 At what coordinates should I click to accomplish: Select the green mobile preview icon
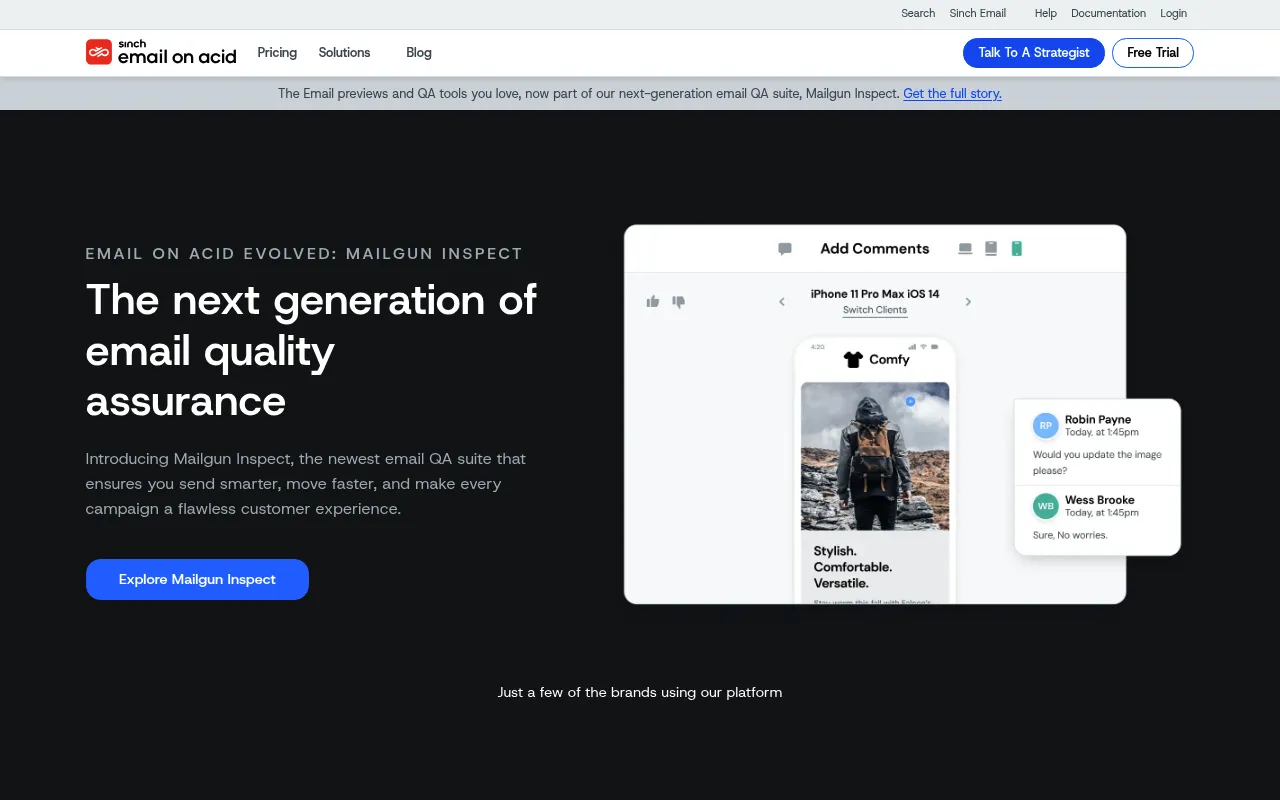[x=1017, y=249]
